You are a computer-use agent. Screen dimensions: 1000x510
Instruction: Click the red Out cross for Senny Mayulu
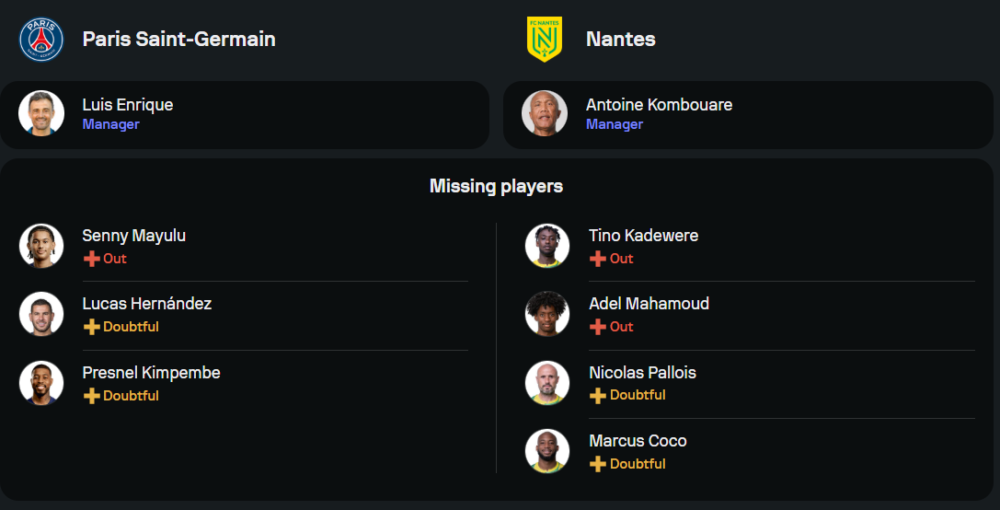tap(92, 259)
